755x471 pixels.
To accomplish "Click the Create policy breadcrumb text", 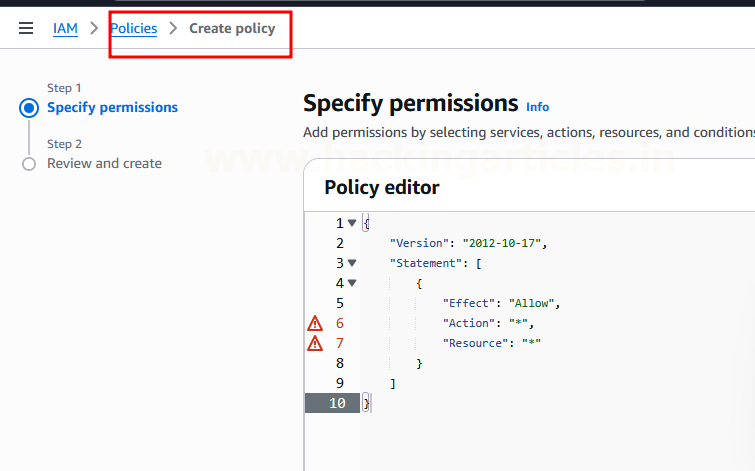I will coord(232,28).
